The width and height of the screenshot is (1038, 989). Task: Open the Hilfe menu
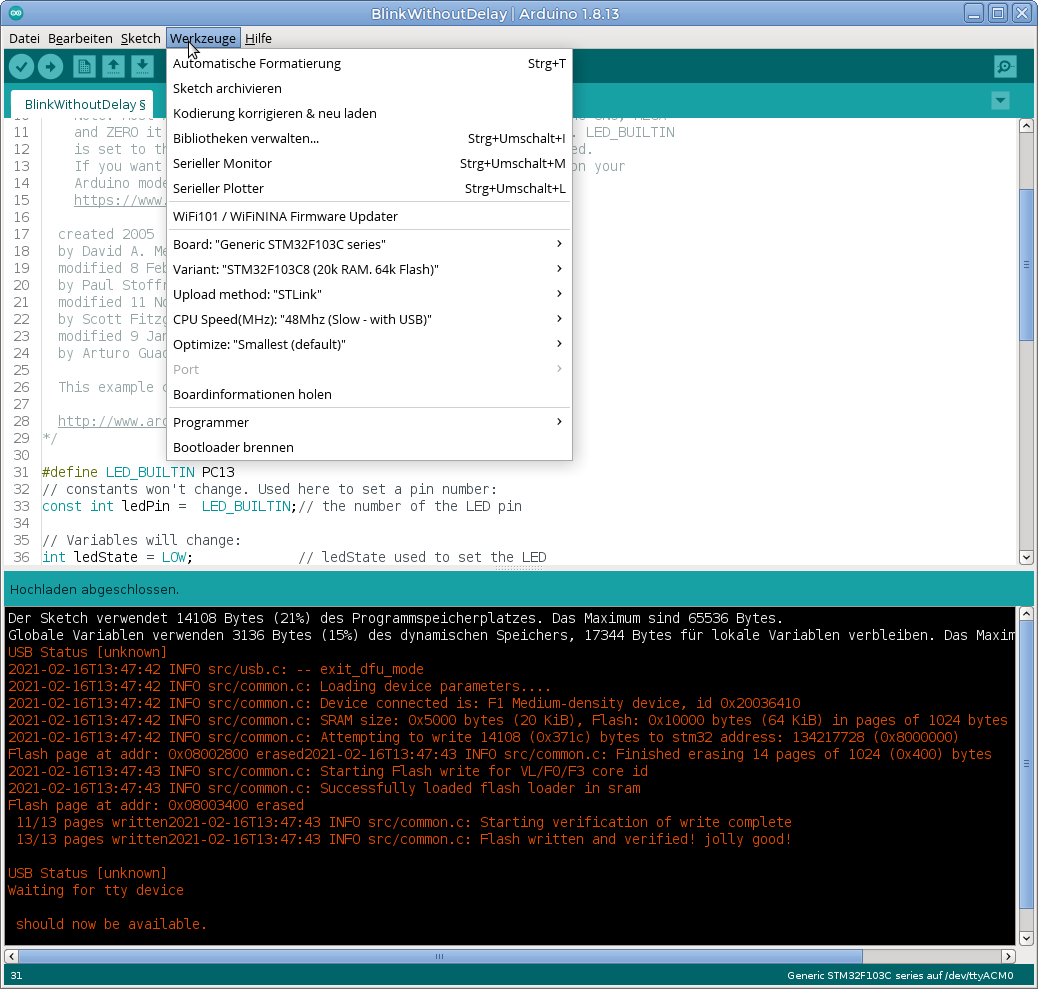pyautogui.click(x=258, y=38)
